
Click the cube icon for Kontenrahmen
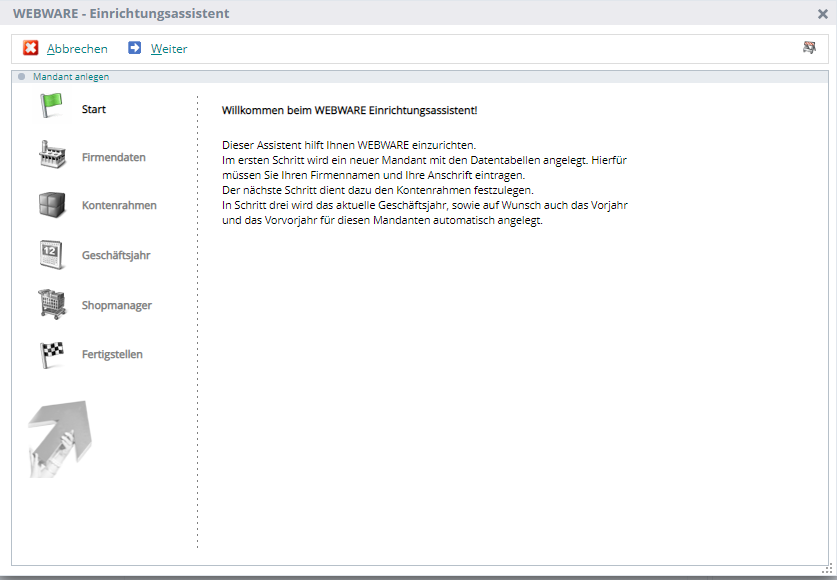click(x=51, y=204)
